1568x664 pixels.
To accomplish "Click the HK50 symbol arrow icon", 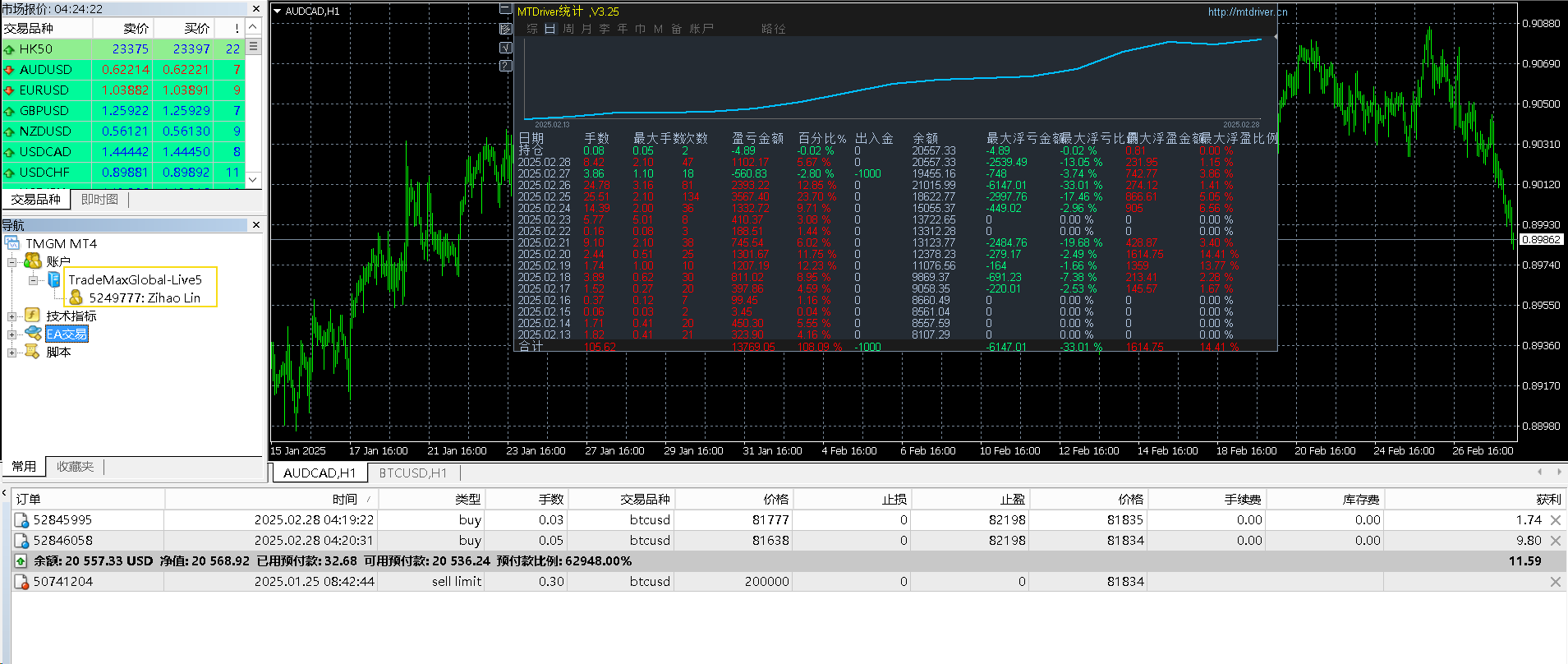I will pos(9,49).
